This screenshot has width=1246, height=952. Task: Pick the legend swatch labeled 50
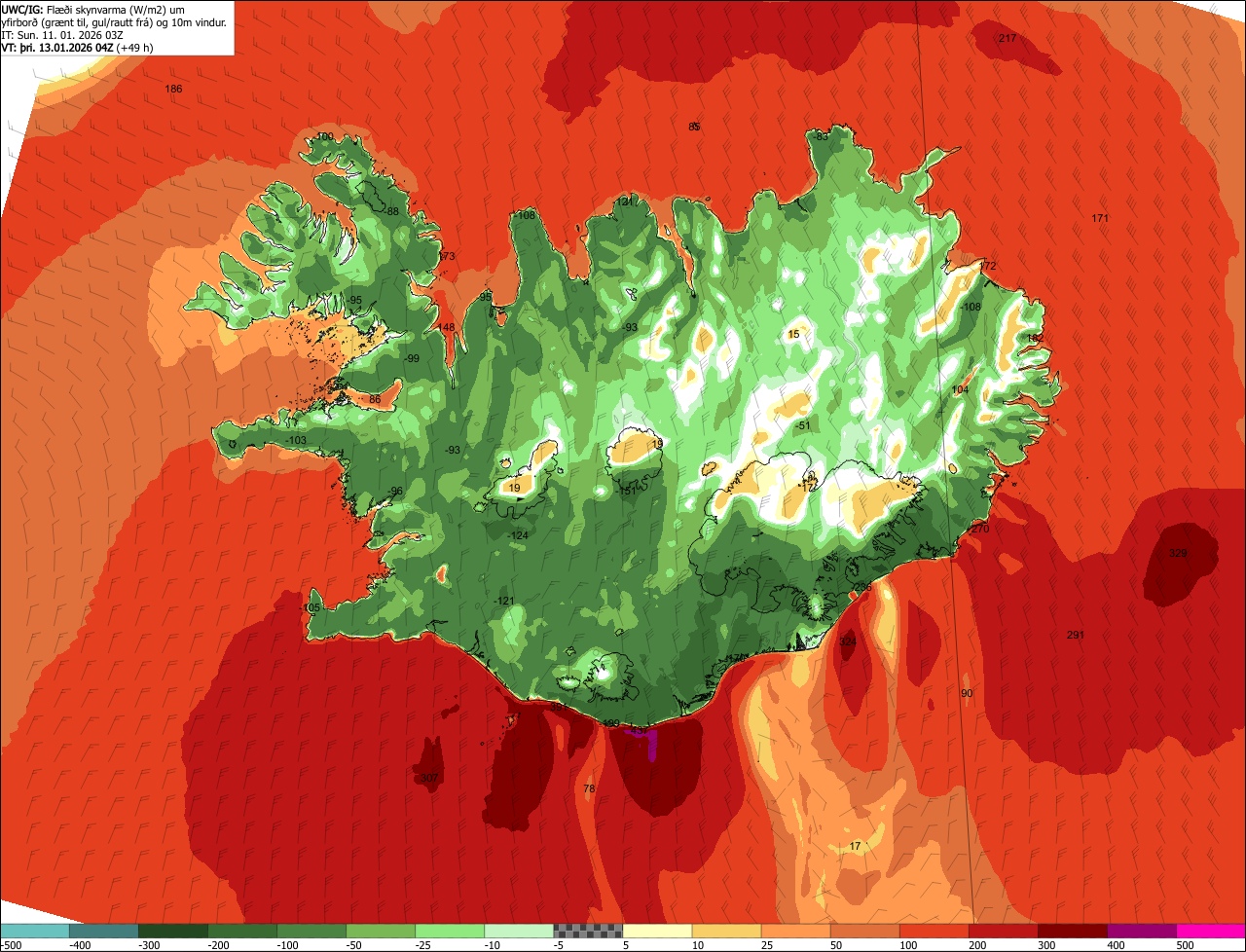[865, 931]
